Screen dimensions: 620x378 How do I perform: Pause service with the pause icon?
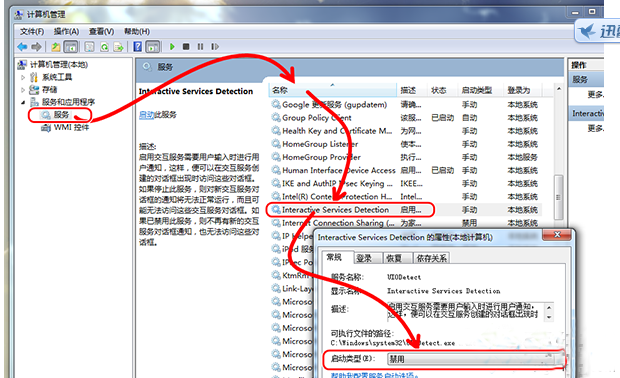pos(200,47)
